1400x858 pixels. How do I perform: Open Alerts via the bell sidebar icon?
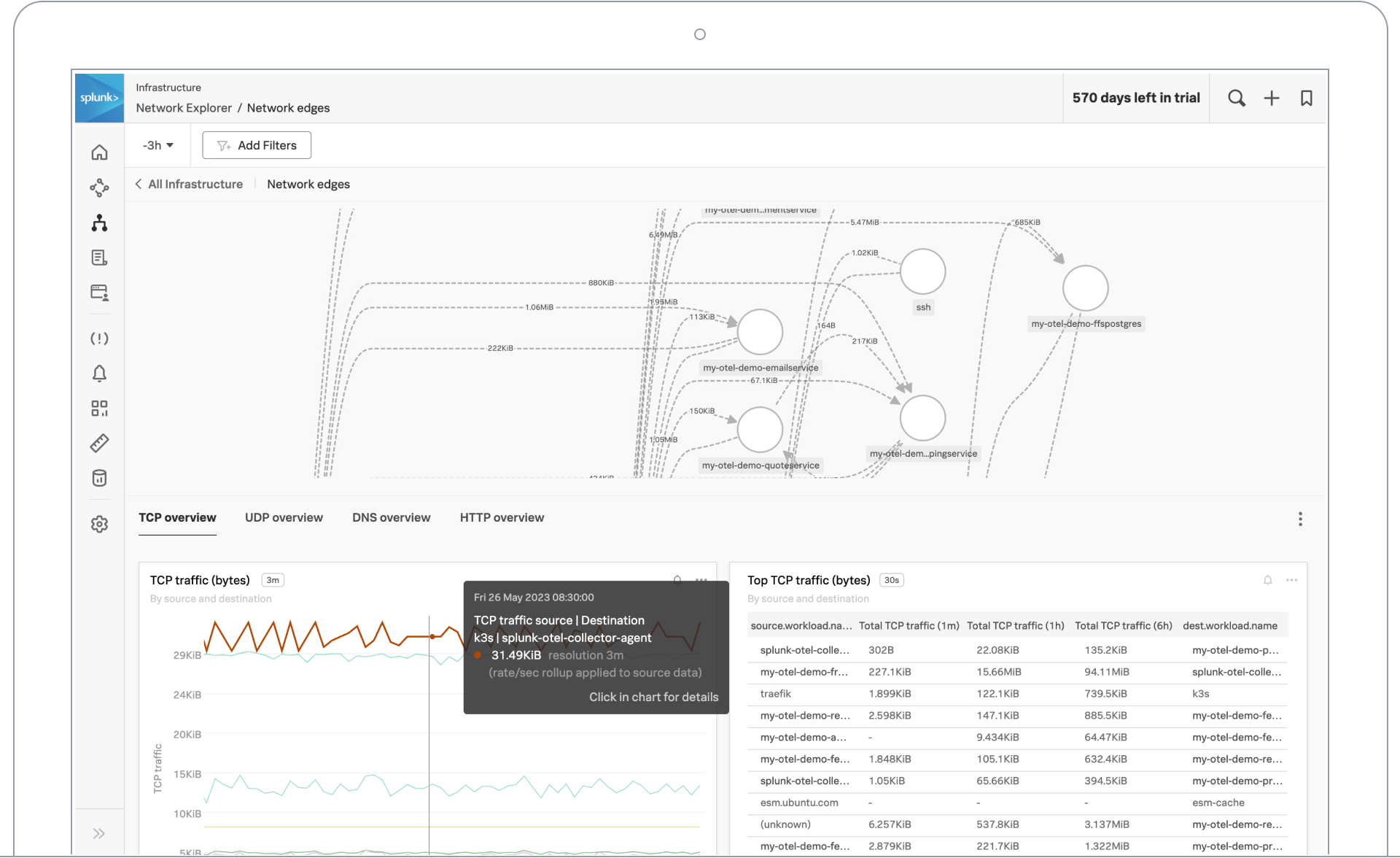pyautogui.click(x=99, y=373)
